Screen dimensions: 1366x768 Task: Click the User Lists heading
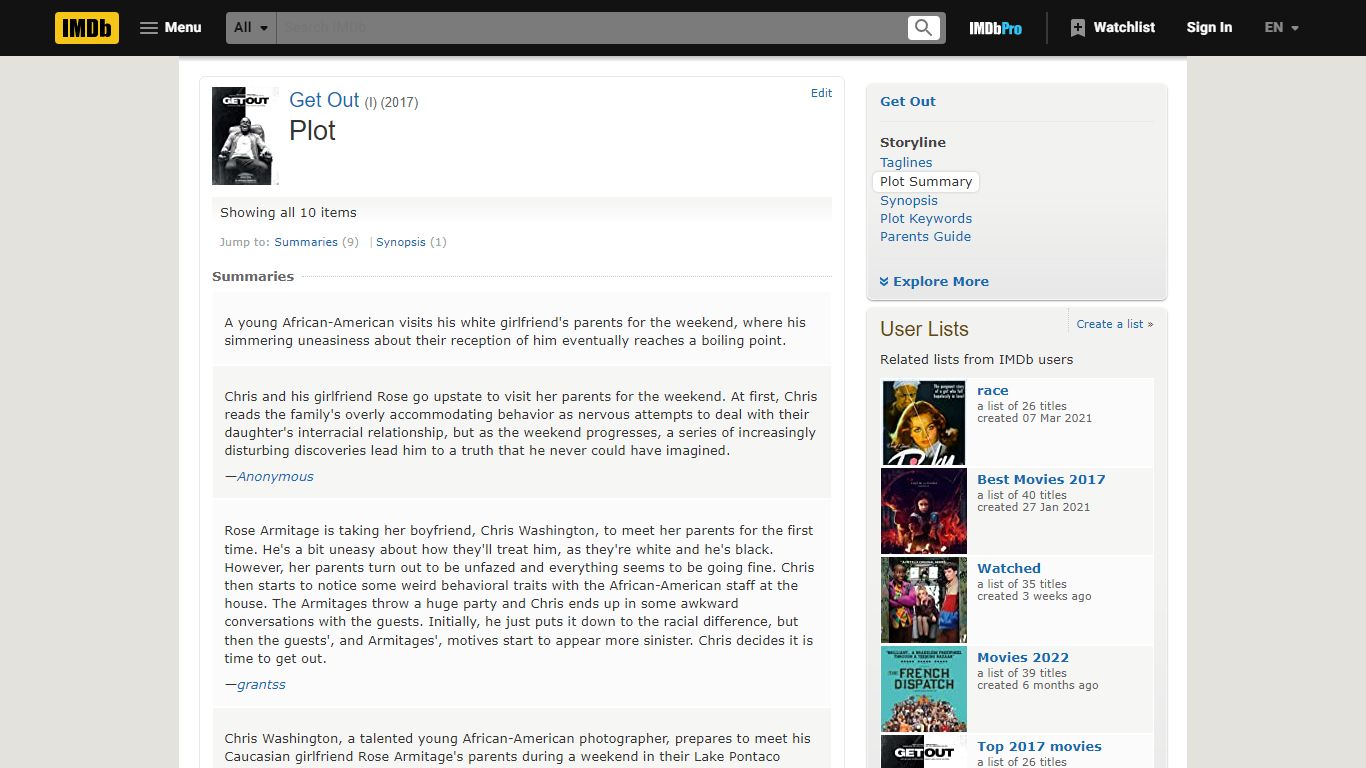tap(924, 329)
